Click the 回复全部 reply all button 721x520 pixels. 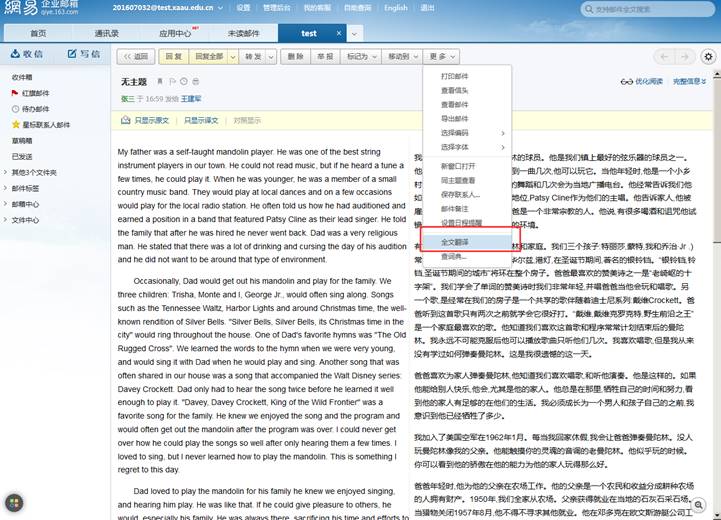209,57
